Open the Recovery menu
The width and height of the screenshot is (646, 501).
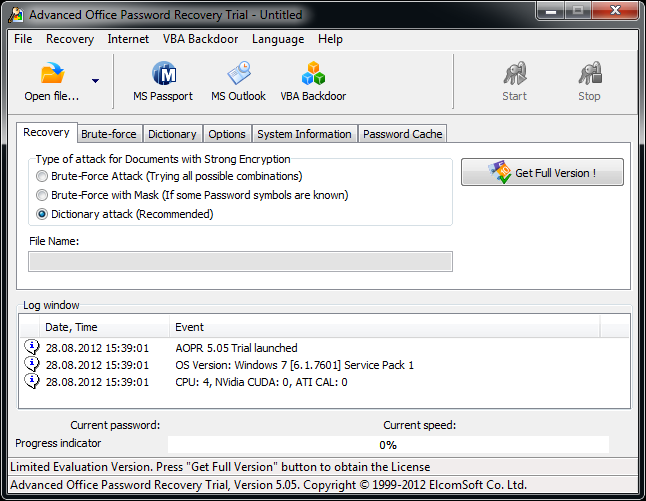(70, 39)
